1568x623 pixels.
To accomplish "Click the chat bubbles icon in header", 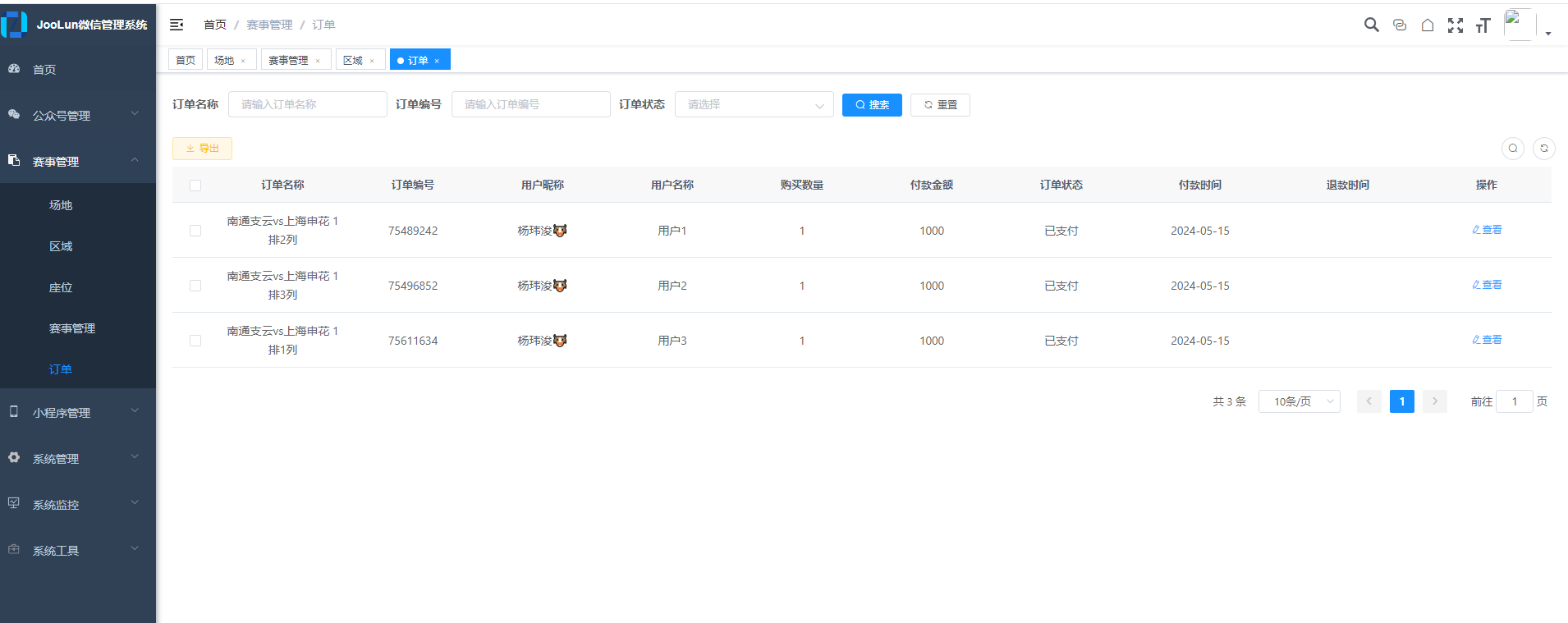I will (x=1400, y=25).
